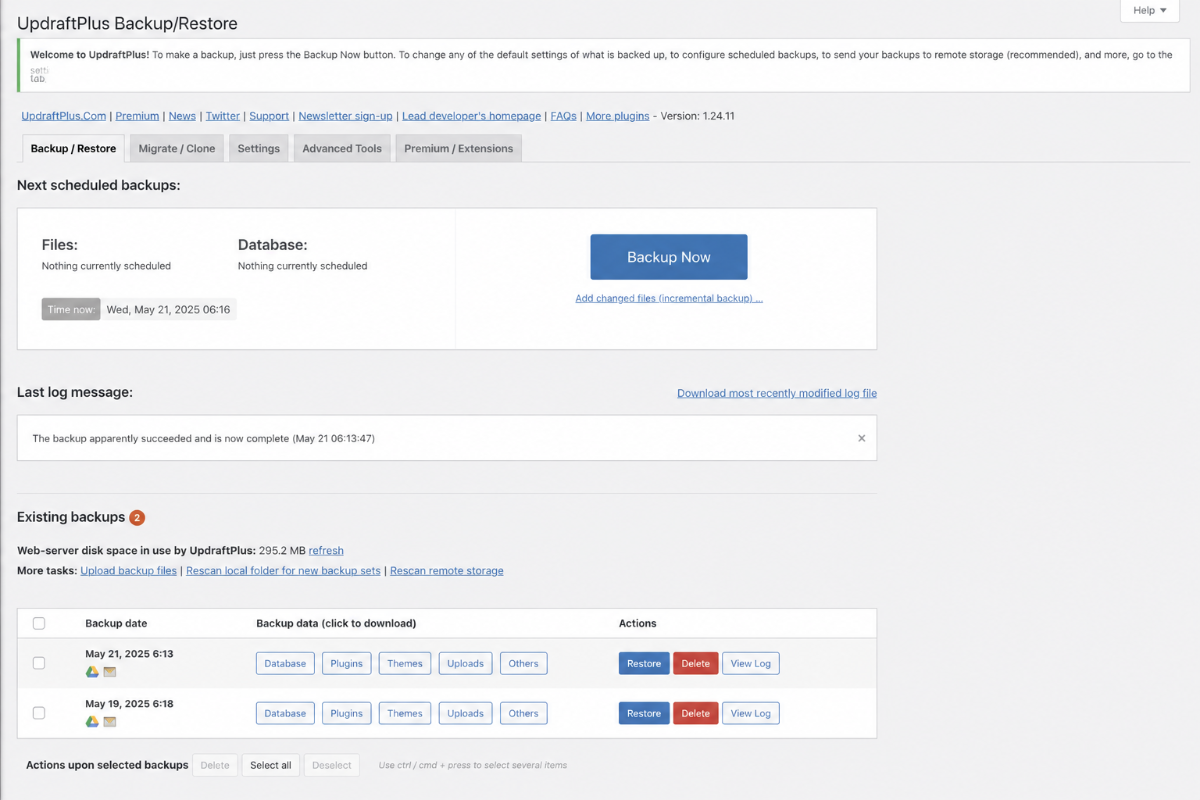
Task: Download Themes from May 21 backup
Action: (x=405, y=663)
